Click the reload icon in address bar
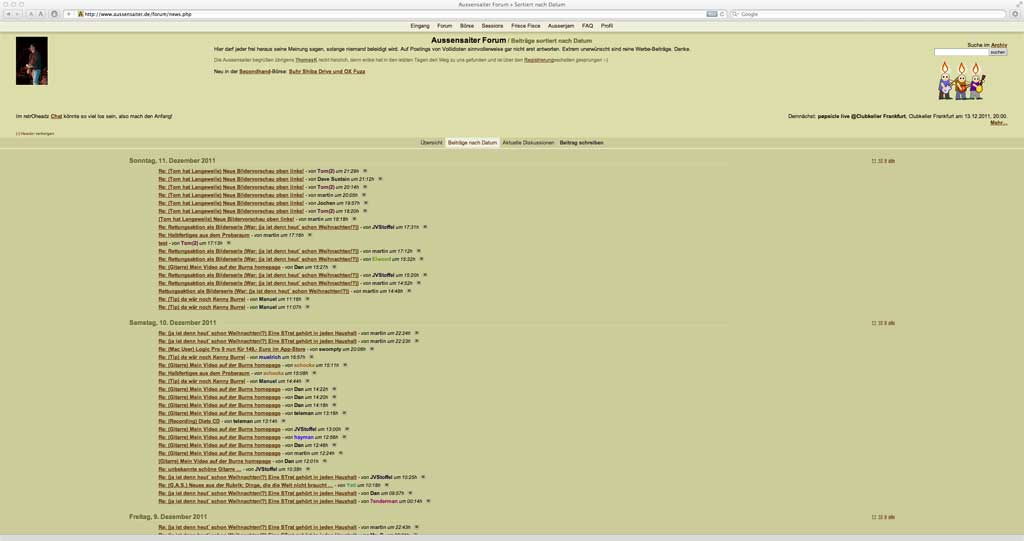The image size is (1024, 541). 723,14
